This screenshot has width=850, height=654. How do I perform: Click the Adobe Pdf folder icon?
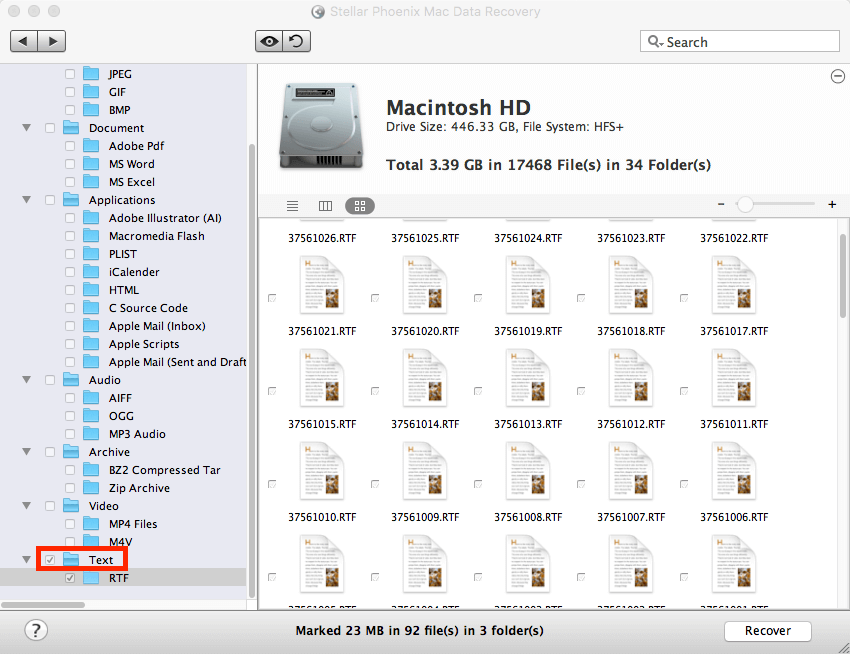tap(91, 146)
